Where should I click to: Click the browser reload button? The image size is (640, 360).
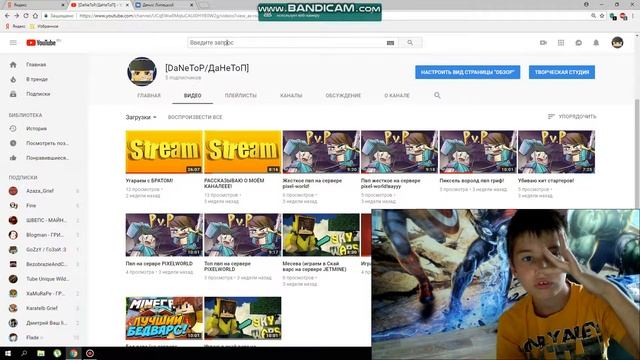(26, 16)
